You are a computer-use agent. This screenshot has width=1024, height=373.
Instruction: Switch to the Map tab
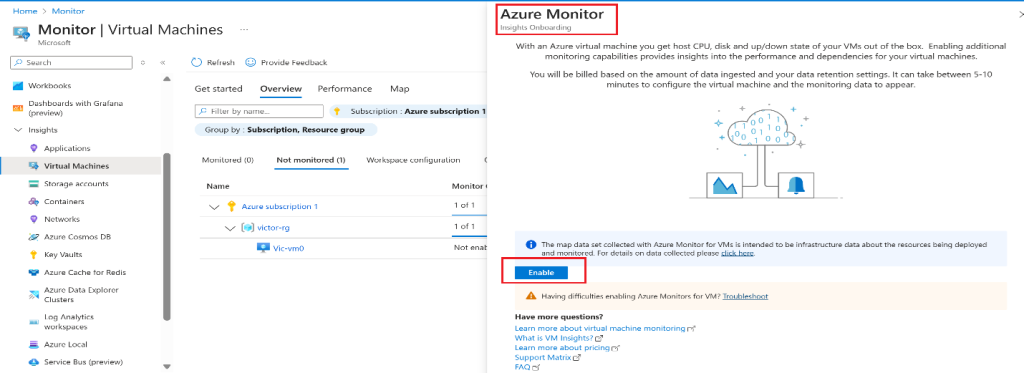[400, 89]
